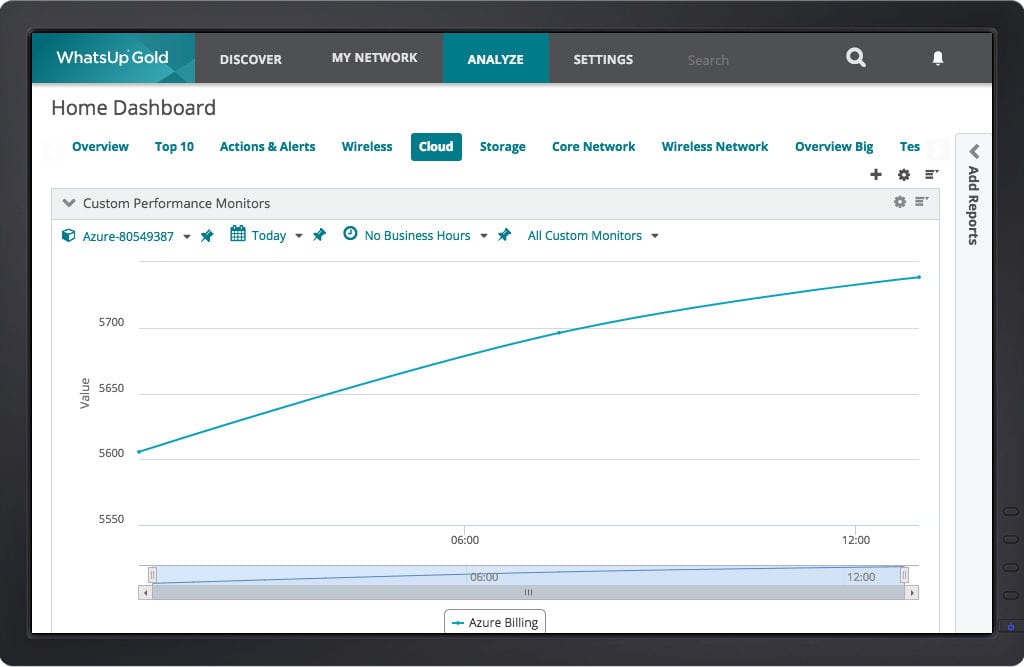Expand the All Custom Monitors dropdown

(x=655, y=237)
